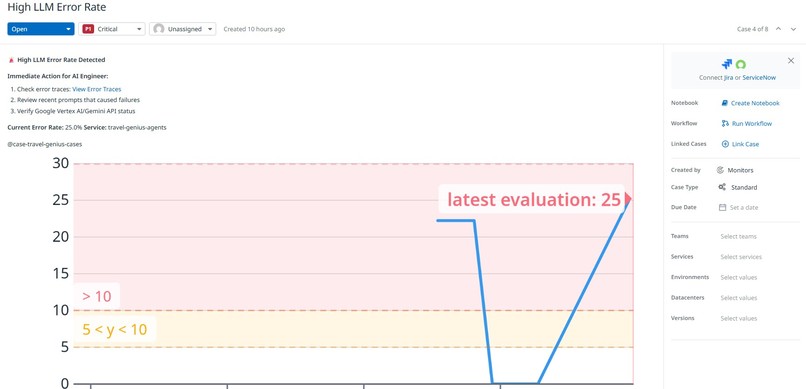The width and height of the screenshot is (806, 389).
Task: Click the High LLM Error Rate Detected heading
Action: point(61,60)
